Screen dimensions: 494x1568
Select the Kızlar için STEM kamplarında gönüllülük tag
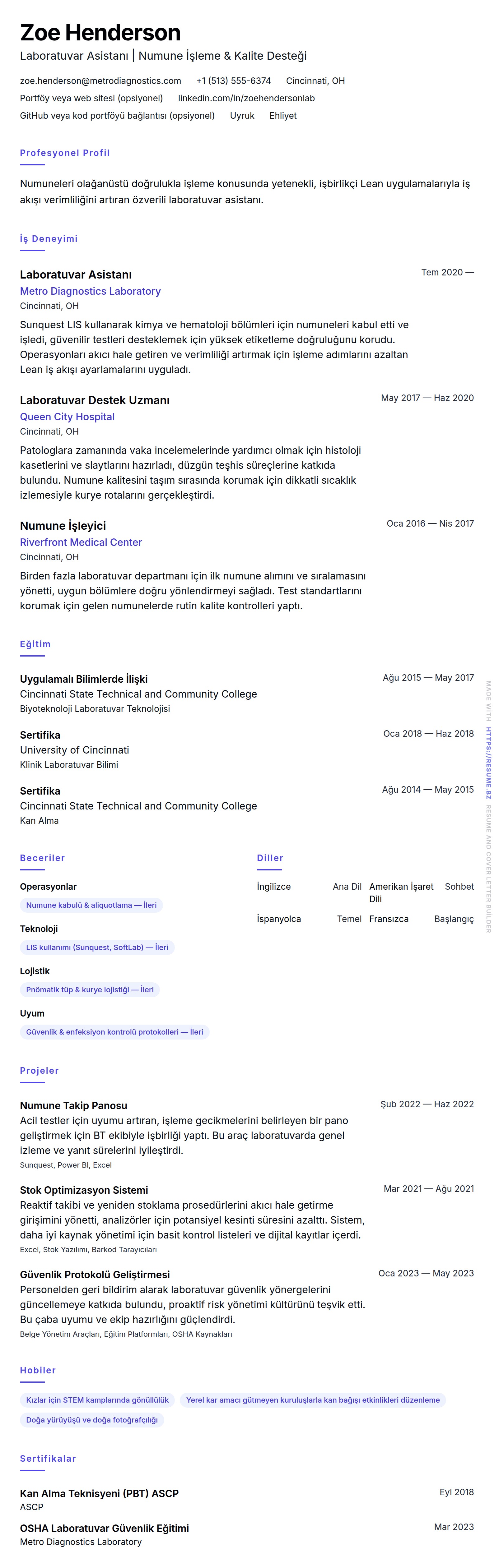[97, 1400]
